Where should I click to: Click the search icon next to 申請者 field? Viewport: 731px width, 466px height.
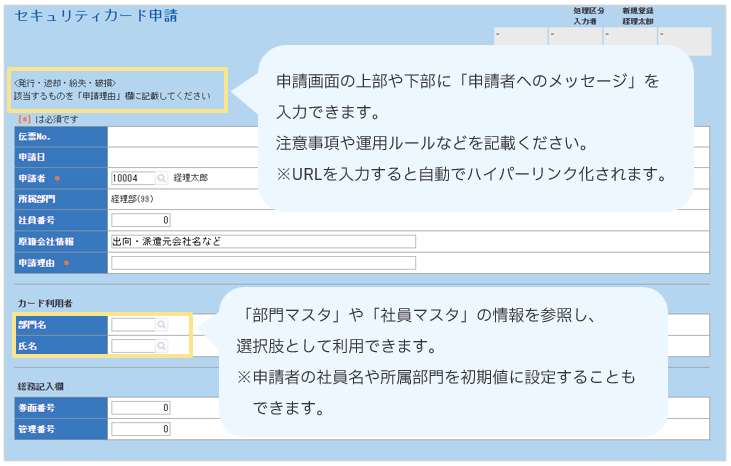pyautogui.click(x=162, y=178)
